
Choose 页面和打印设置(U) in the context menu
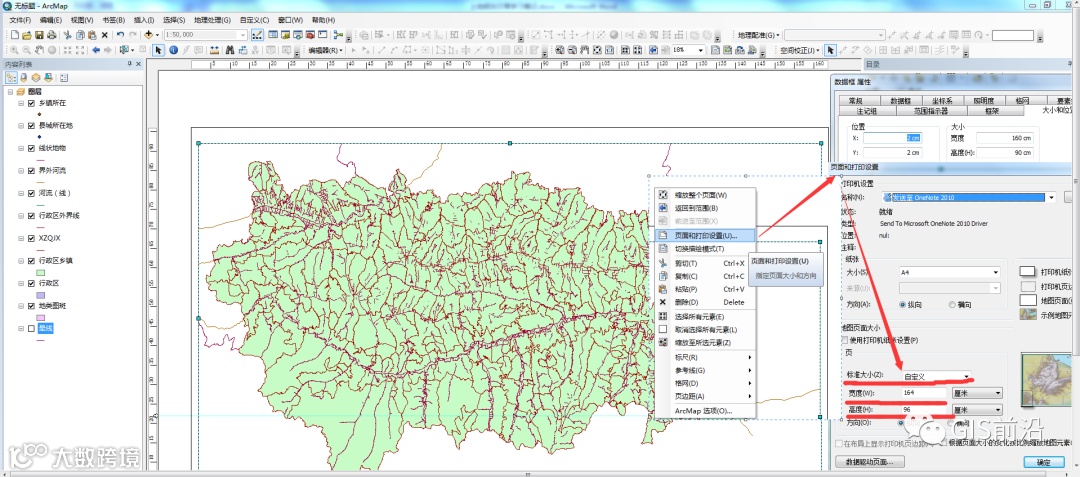(706, 235)
